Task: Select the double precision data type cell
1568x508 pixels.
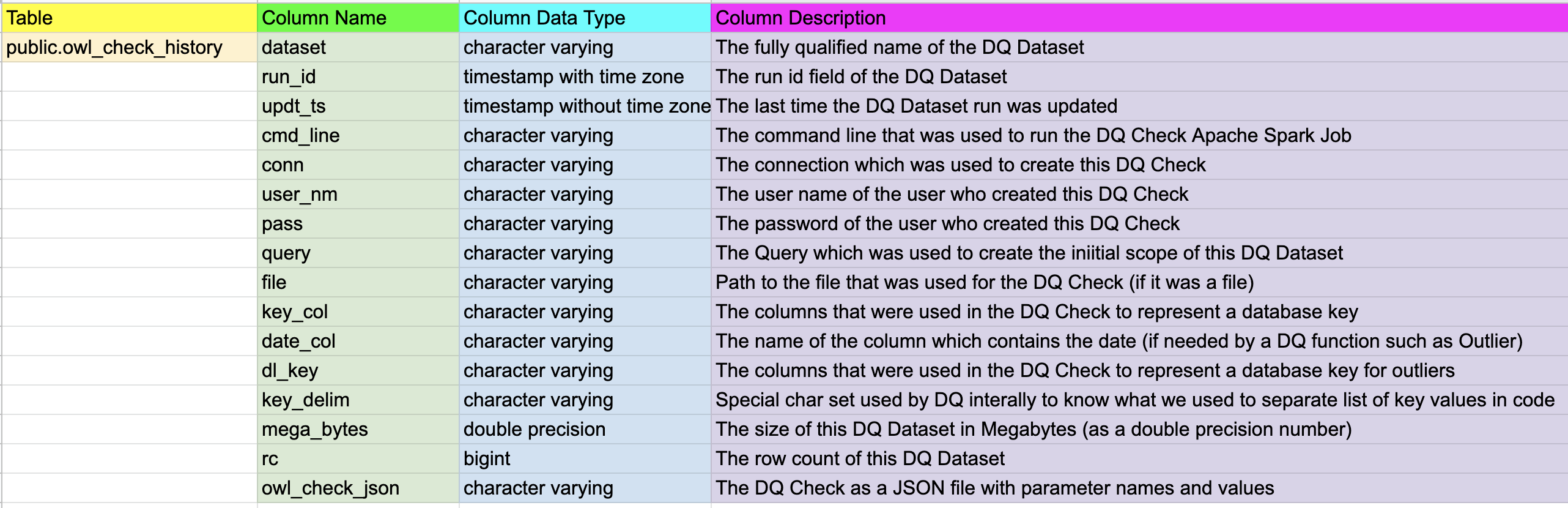Action: [x=585, y=429]
